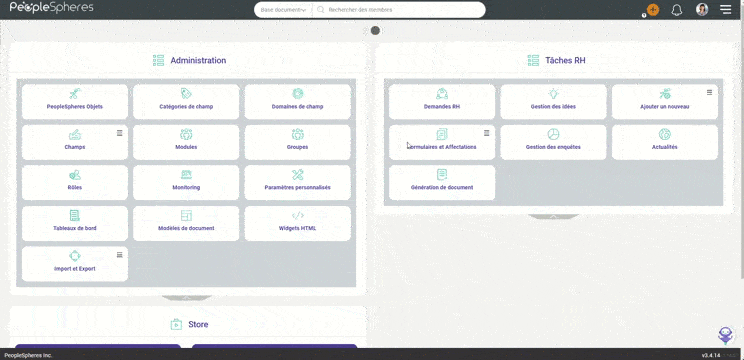Collapse the Administration section

coord(187,298)
